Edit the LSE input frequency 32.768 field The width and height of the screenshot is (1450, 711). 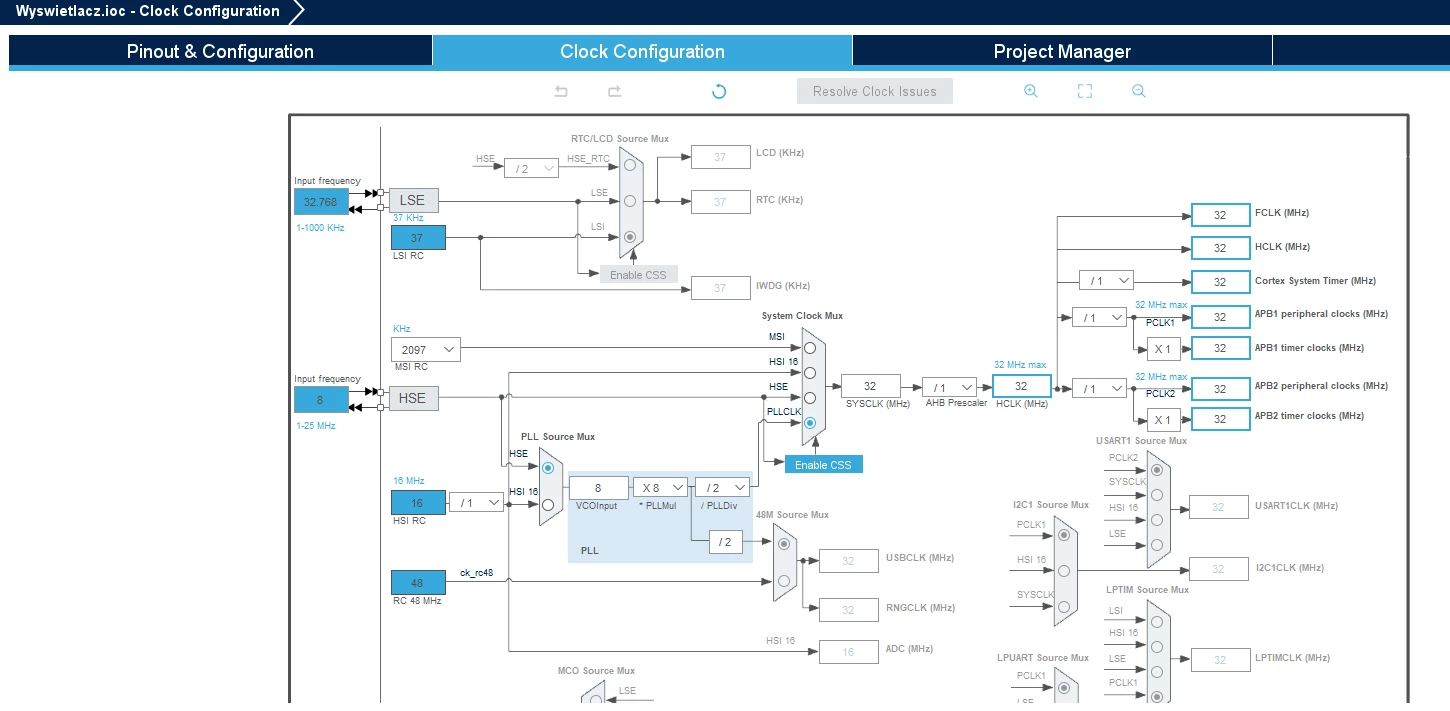click(321, 201)
